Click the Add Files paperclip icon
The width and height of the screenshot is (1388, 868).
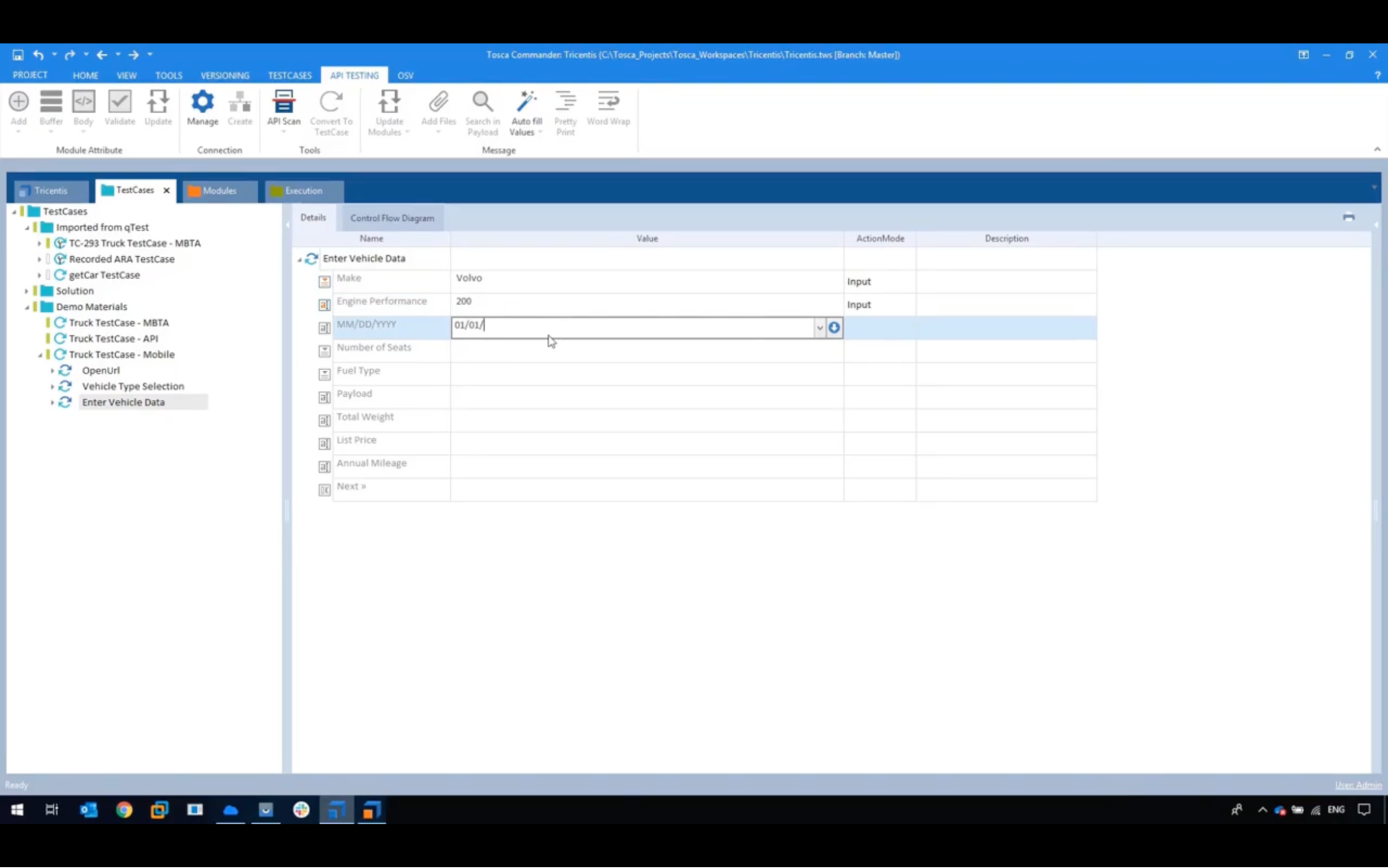[438, 102]
